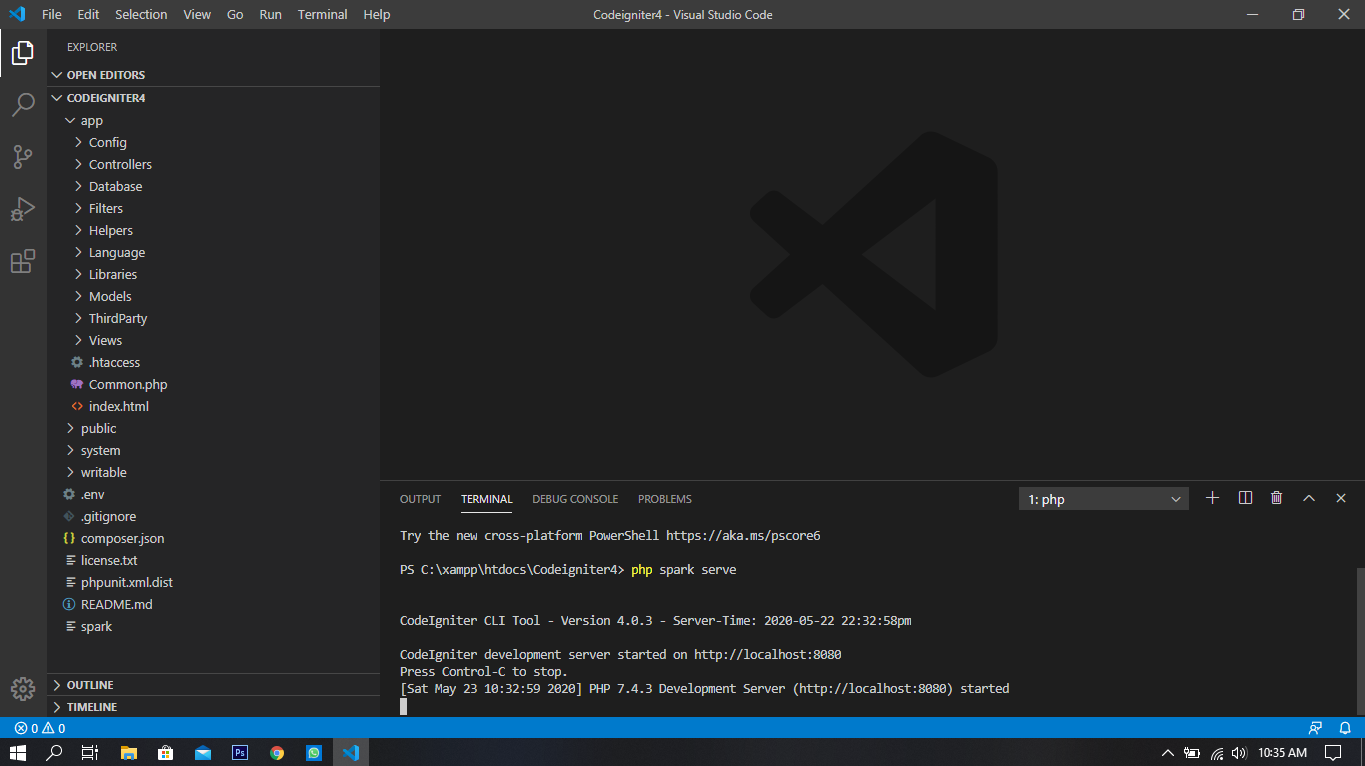Open the Manage gear menu
The height and width of the screenshot is (766, 1365).
[x=23, y=689]
